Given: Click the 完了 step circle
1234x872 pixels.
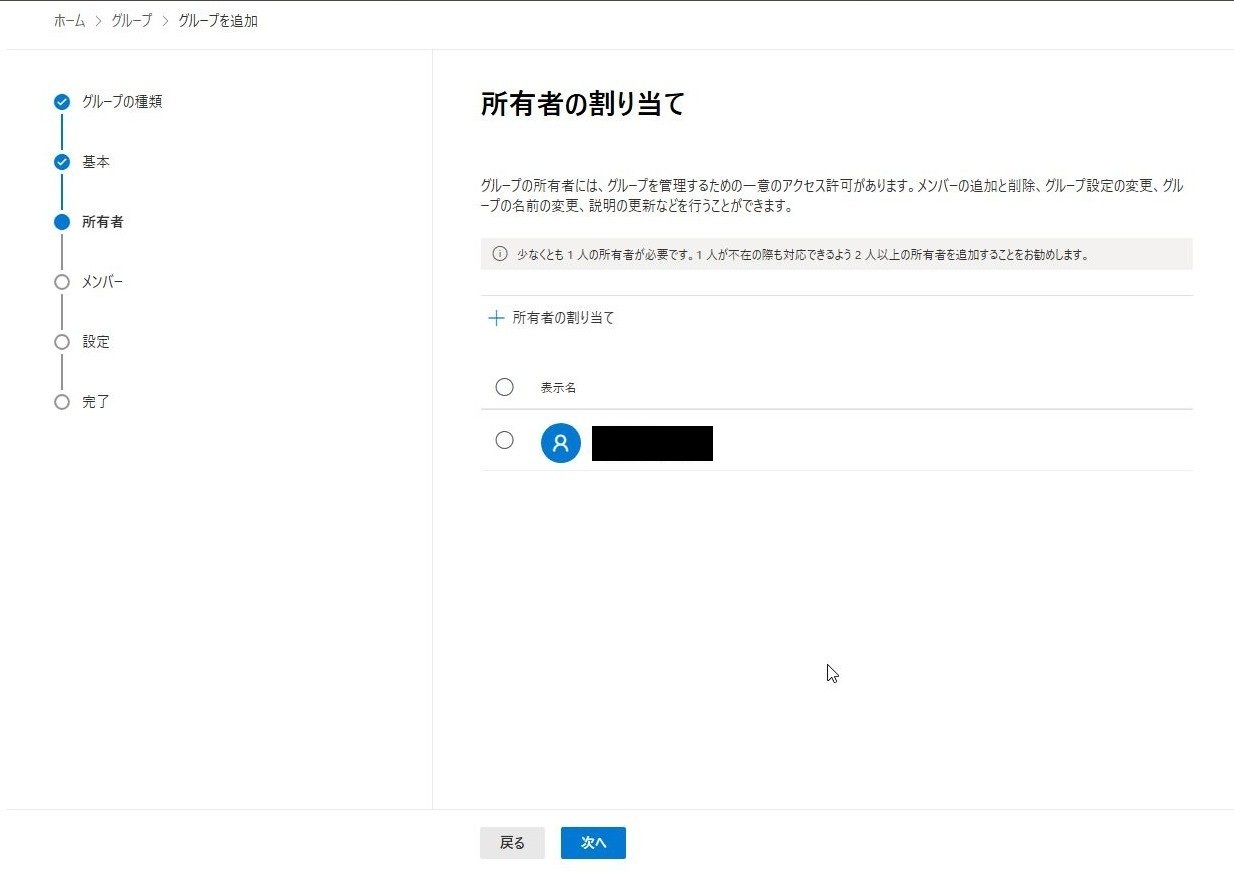Looking at the screenshot, I should pyautogui.click(x=62, y=402).
